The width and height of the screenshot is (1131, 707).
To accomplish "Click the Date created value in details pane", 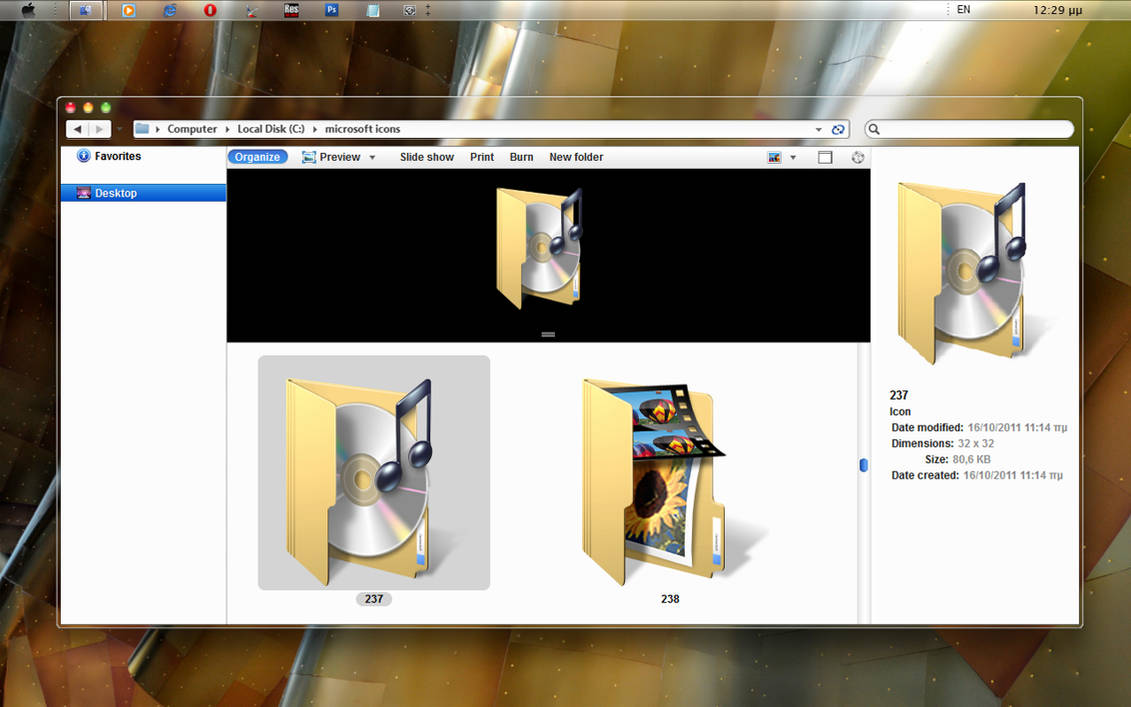I will [x=1013, y=475].
